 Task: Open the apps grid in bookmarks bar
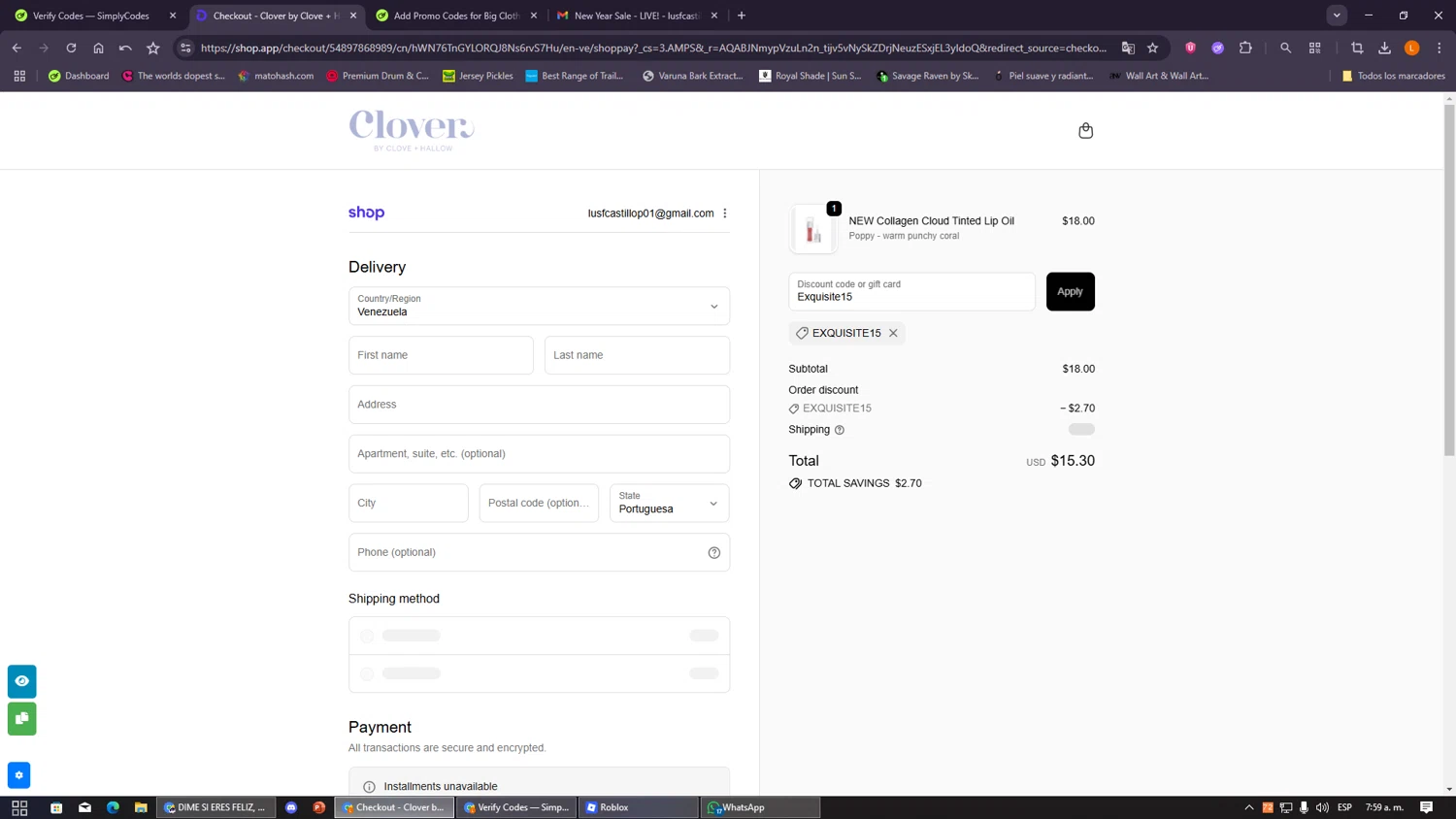(19, 76)
